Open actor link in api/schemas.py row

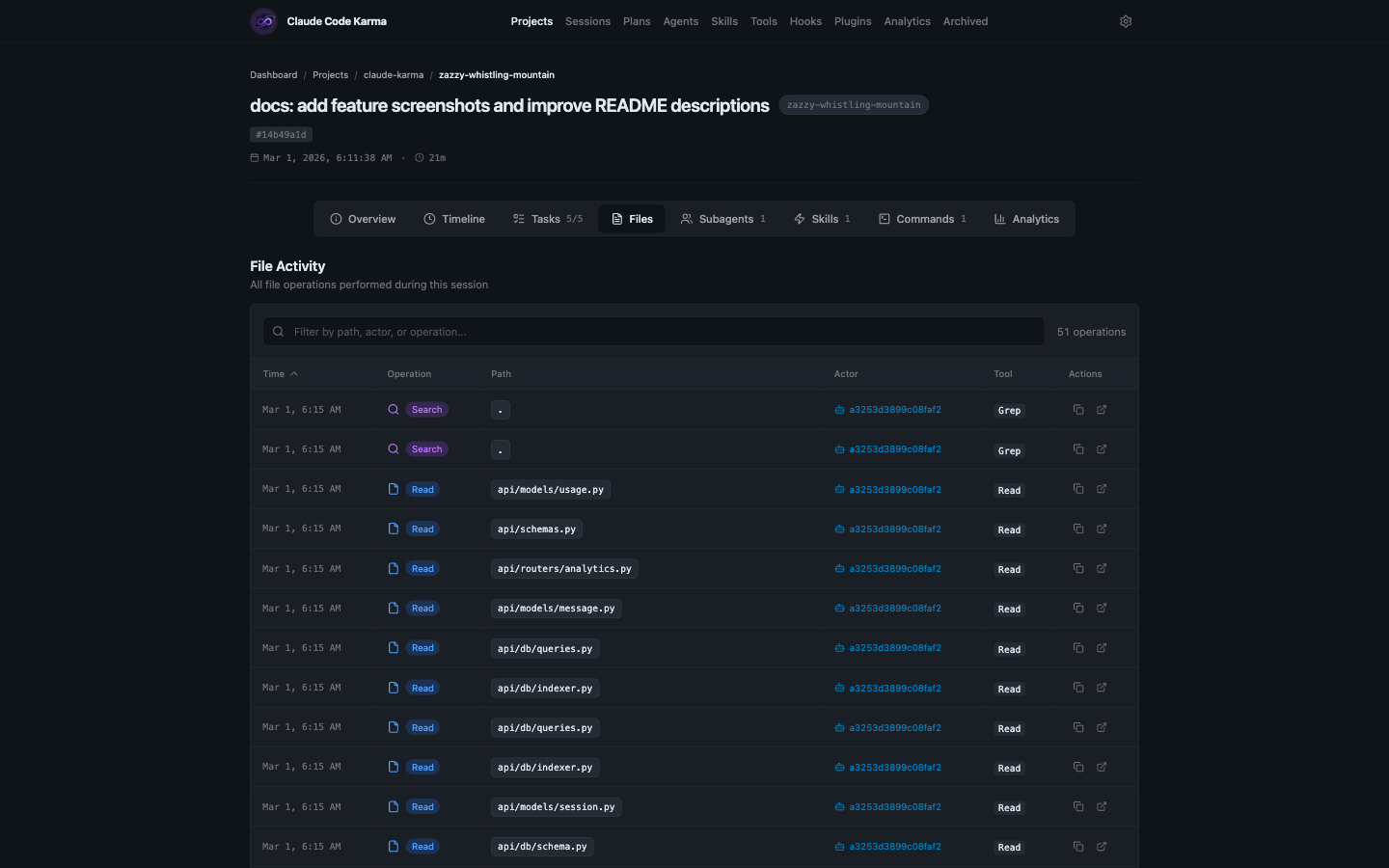888,529
